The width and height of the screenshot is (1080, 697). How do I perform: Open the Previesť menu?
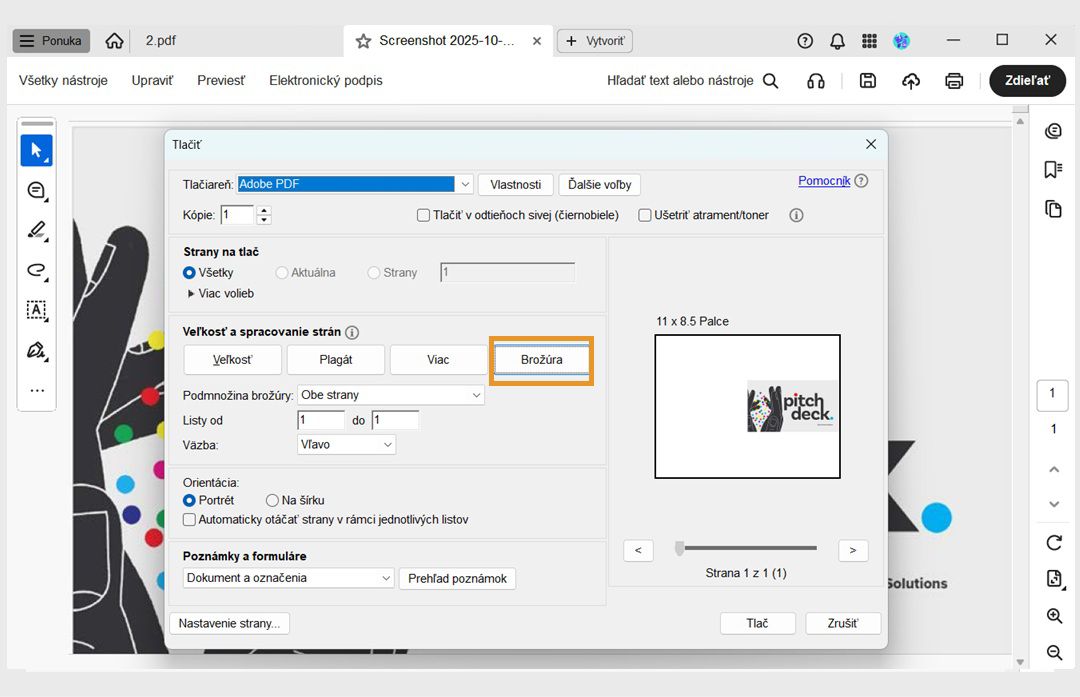tap(221, 81)
